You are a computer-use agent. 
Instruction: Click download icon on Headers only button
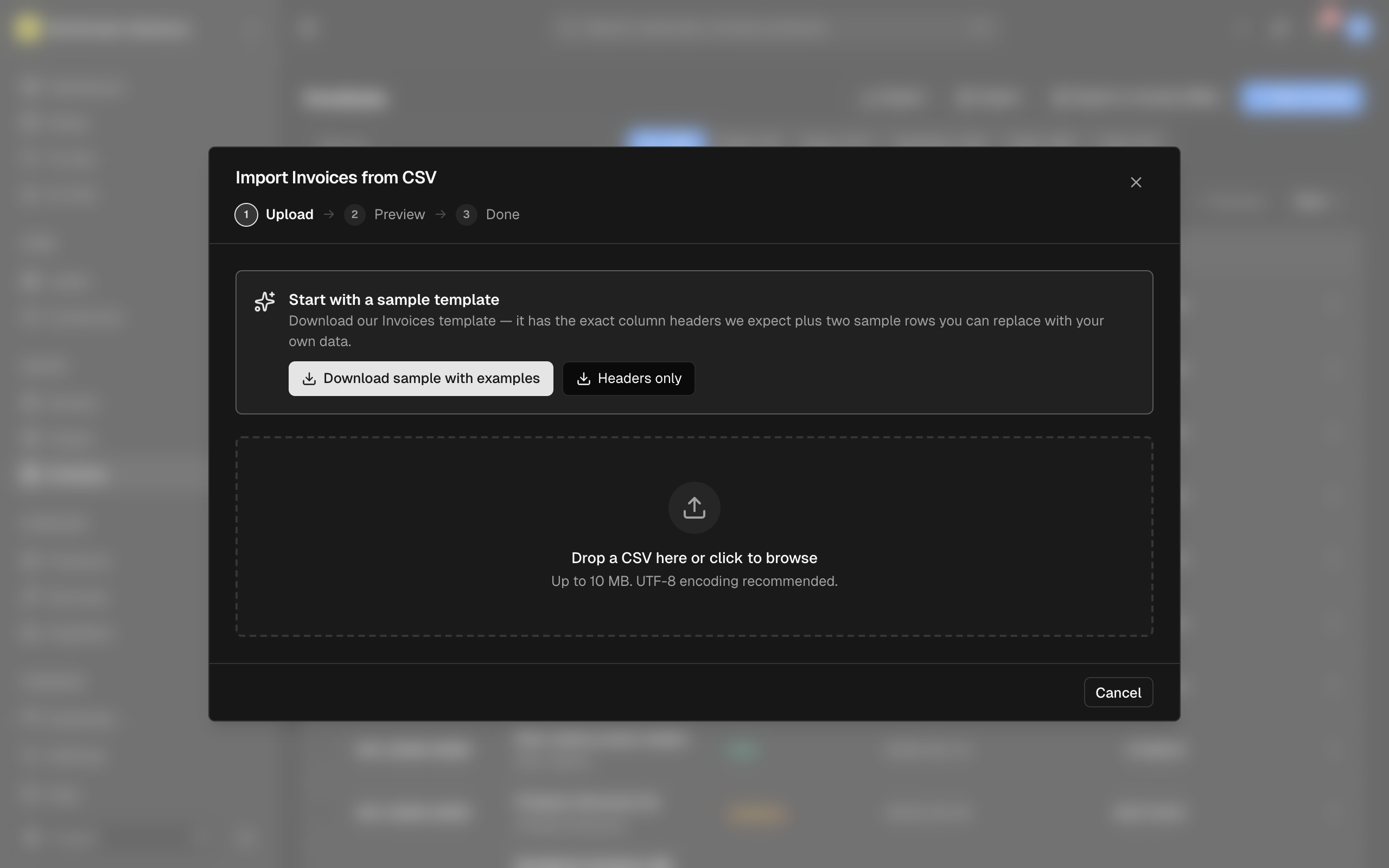[583, 379]
